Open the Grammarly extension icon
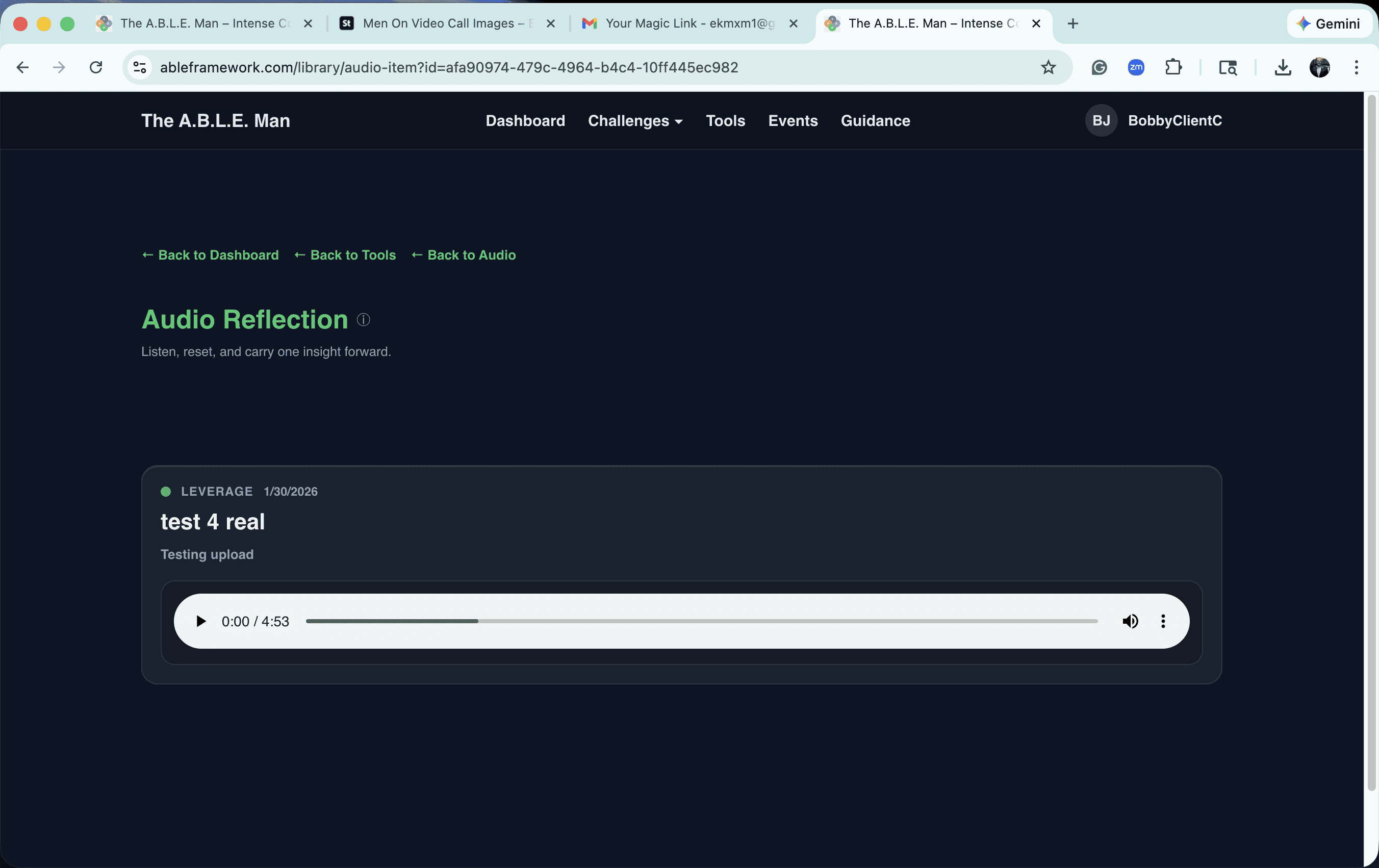The height and width of the screenshot is (868, 1379). tap(1099, 67)
